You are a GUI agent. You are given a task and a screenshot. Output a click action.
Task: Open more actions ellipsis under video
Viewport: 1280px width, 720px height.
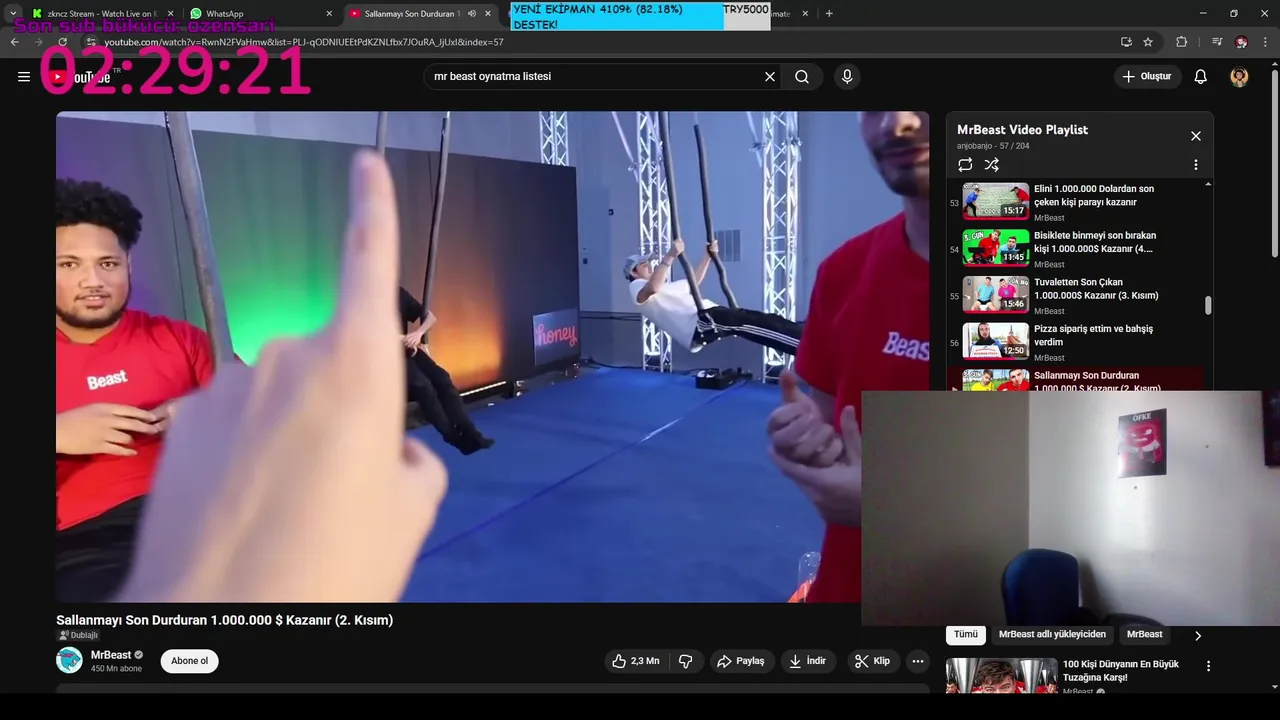click(x=918, y=661)
